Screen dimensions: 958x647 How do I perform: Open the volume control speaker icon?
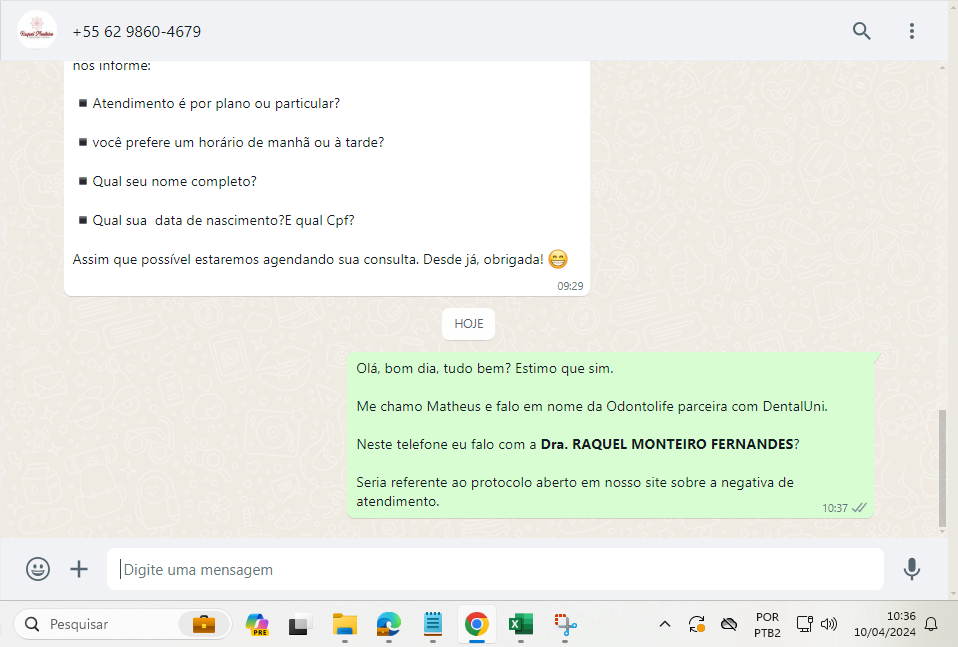828,624
